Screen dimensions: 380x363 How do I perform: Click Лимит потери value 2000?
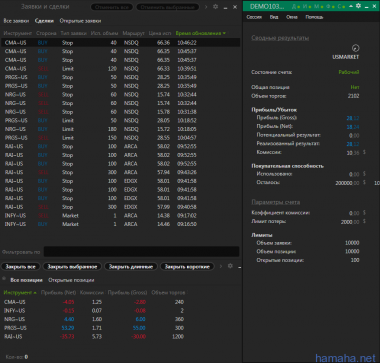(350, 222)
